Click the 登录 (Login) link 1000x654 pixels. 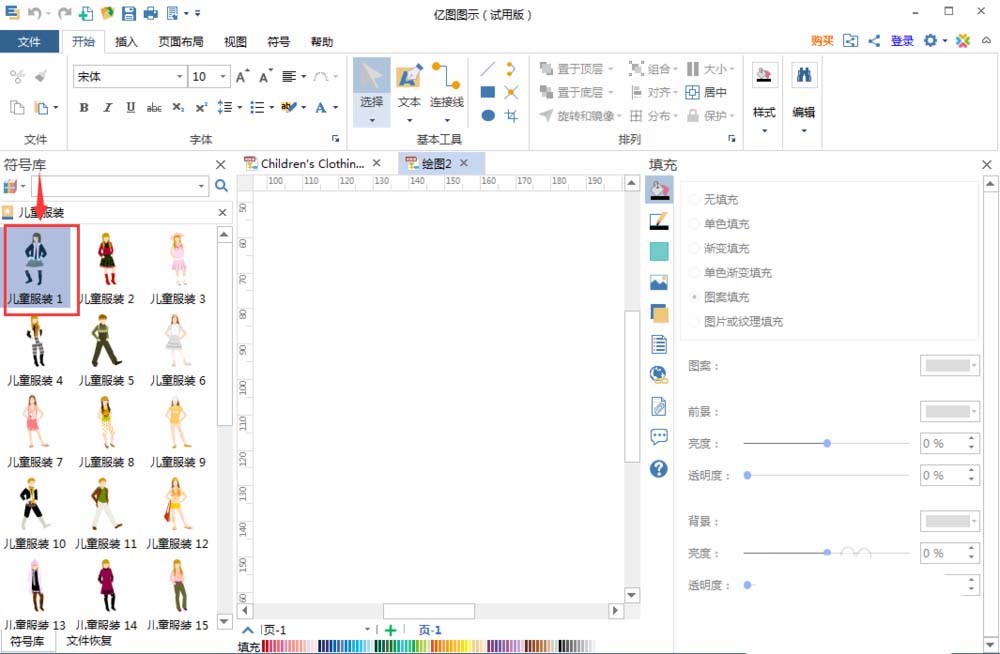click(x=901, y=41)
